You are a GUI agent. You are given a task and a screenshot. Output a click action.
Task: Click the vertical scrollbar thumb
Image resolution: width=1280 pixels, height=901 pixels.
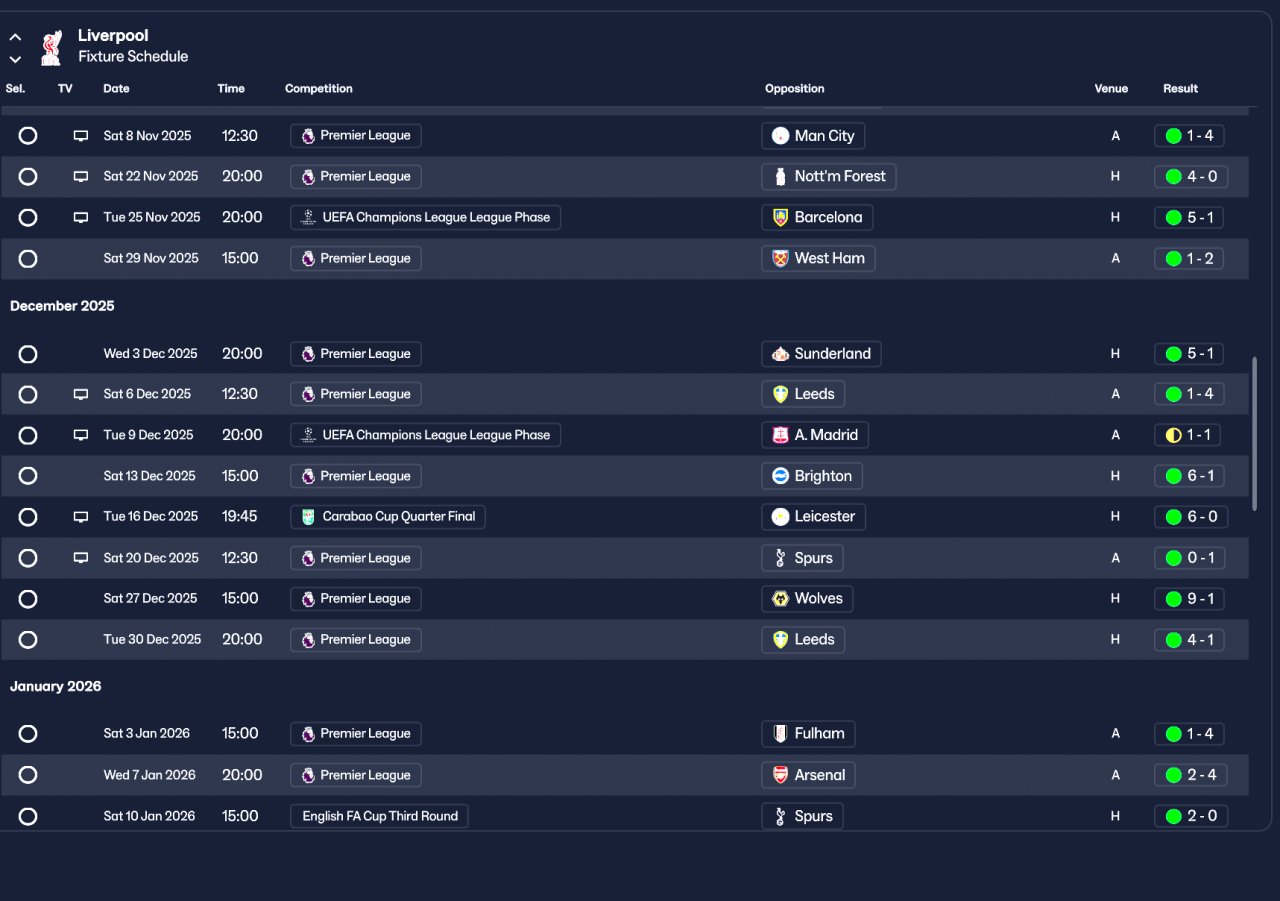click(x=1255, y=434)
